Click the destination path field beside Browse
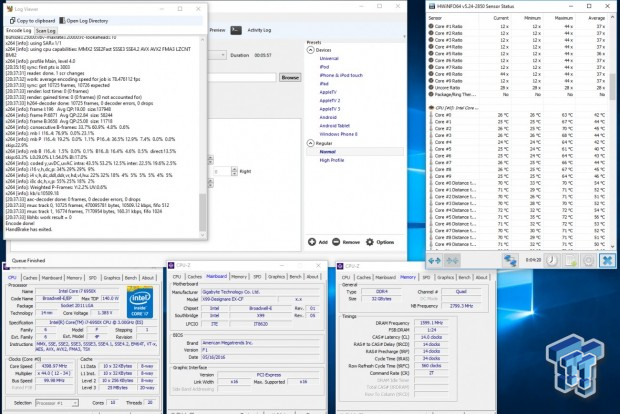 point(242,78)
